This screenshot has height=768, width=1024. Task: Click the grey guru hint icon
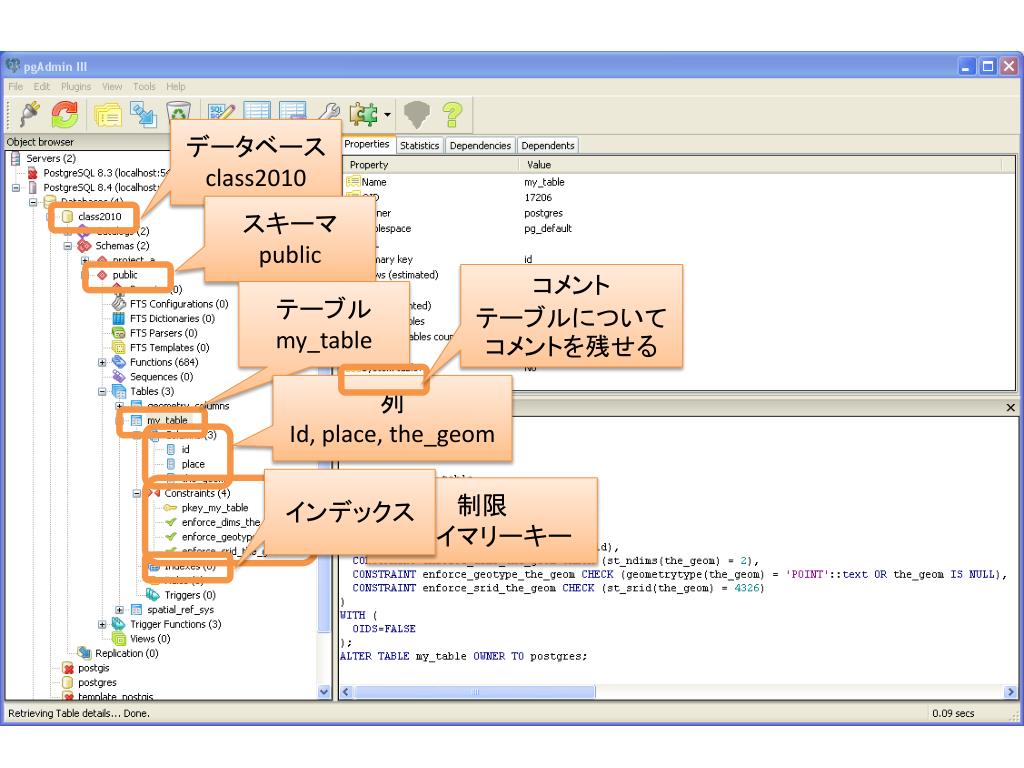(416, 115)
